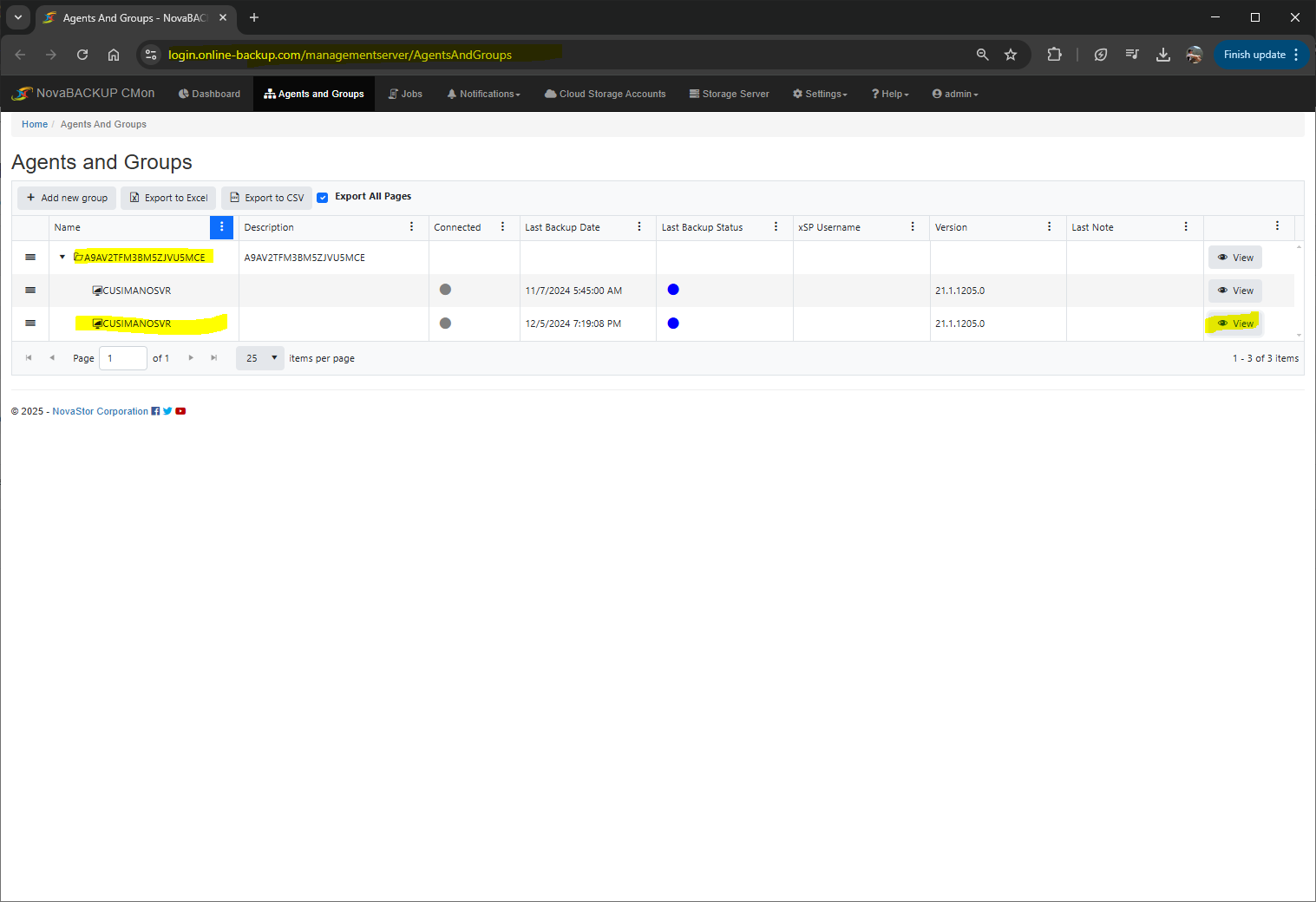Open the Storage Server page

[729, 94]
